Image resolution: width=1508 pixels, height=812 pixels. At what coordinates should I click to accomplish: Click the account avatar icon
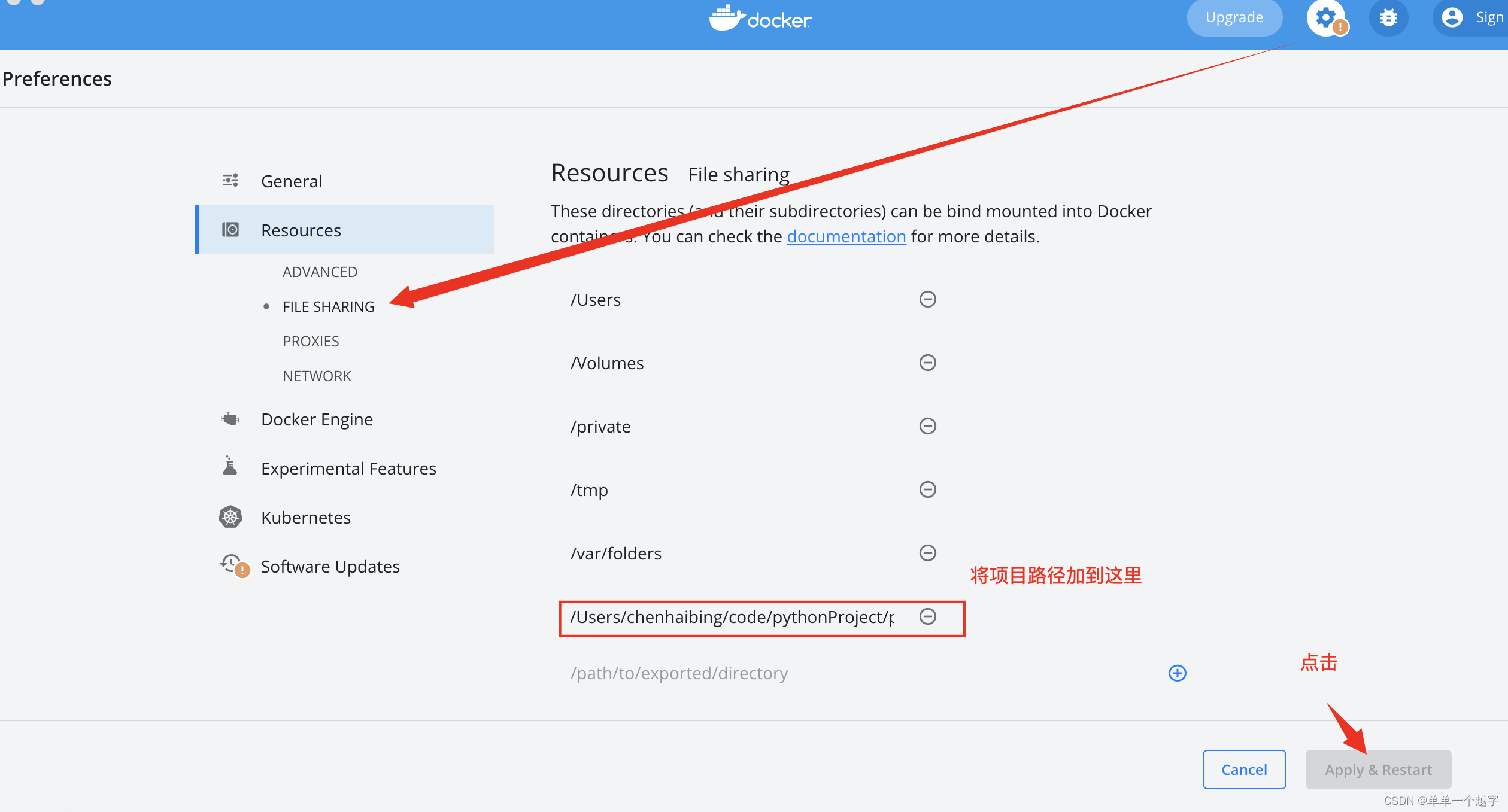click(x=1452, y=17)
